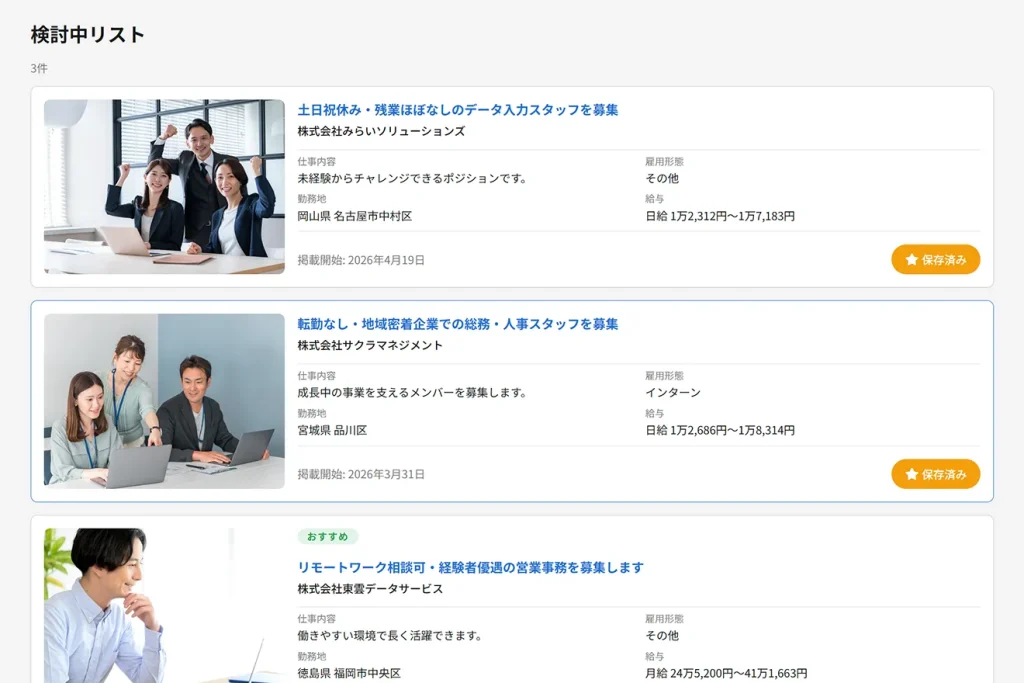Open the データ入力スタッフ job title link
This screenshot has height=683, width=1024.
tap(458, 110)
